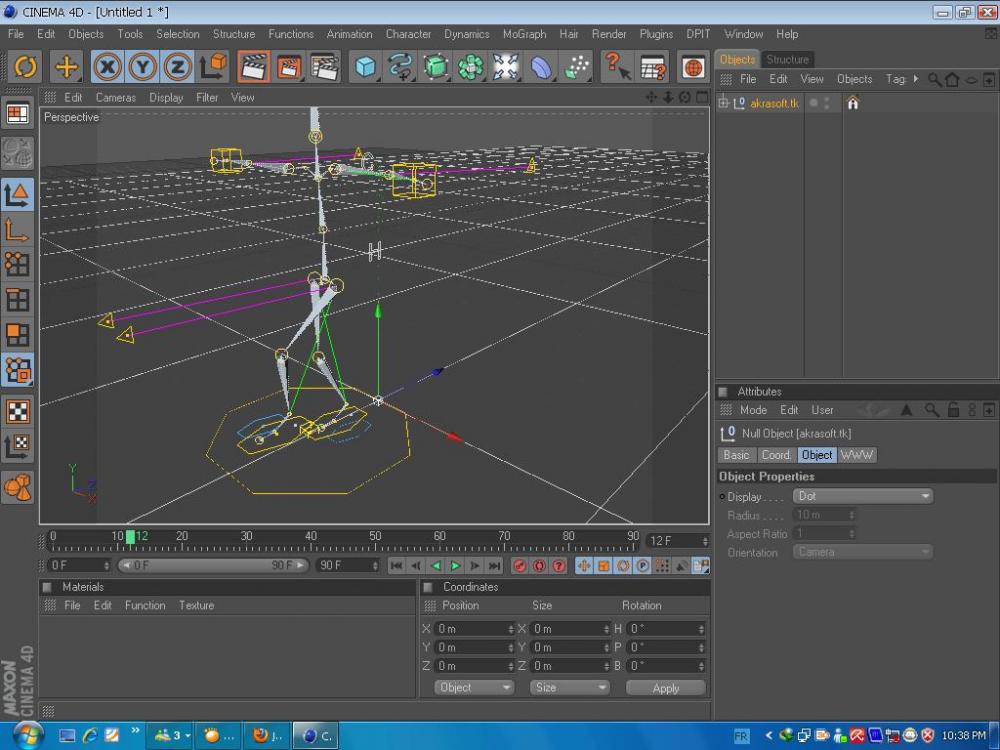Click the Record Active Objects red button
The image size is (1000, 750).
(520, 566)
